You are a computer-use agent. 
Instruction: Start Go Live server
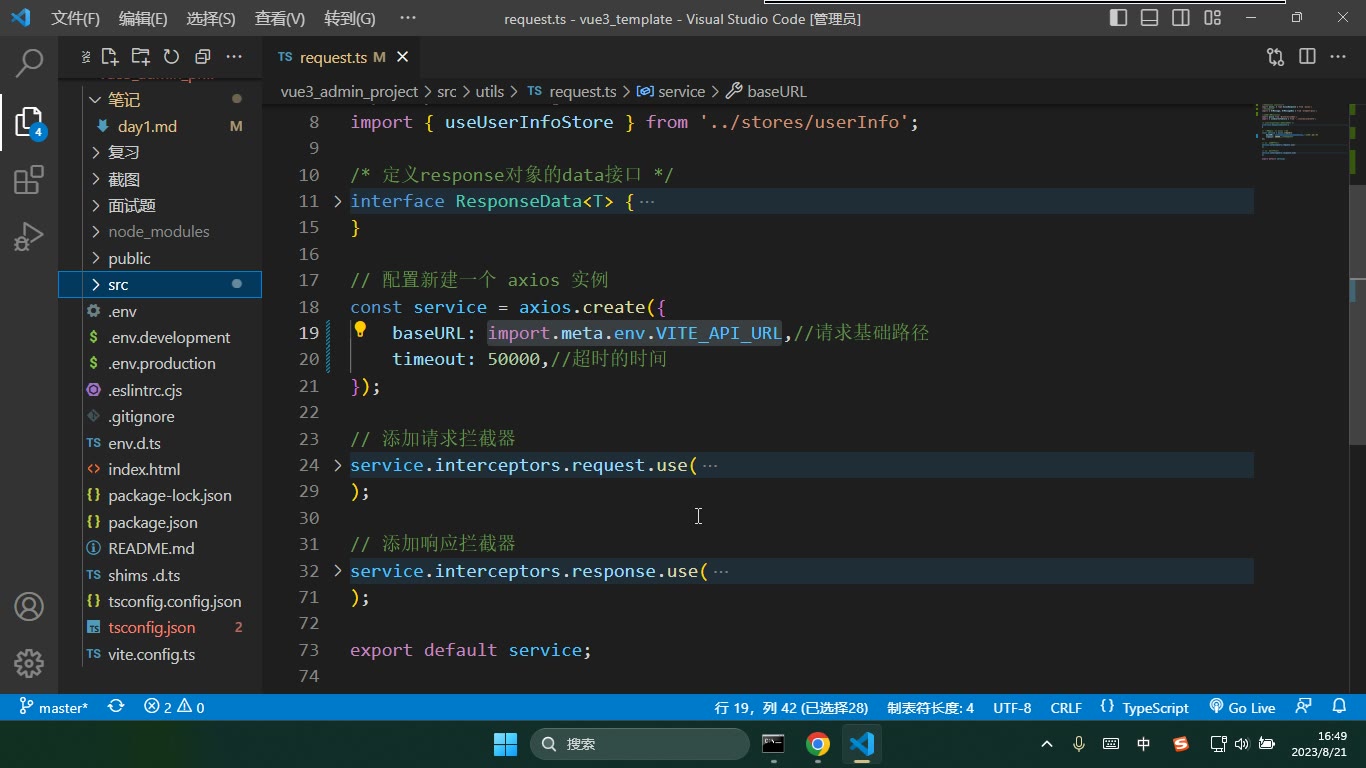pos(1242,707)
